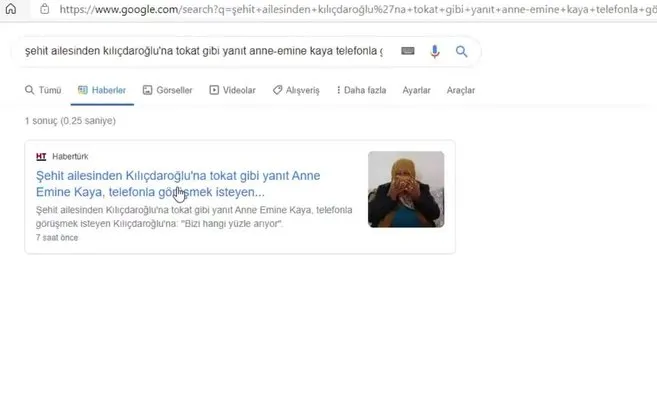The width and height of the screenshot is (657, 410).
Task: Open the Ayarlar settings menu
Action: click(x=416, y=90)
